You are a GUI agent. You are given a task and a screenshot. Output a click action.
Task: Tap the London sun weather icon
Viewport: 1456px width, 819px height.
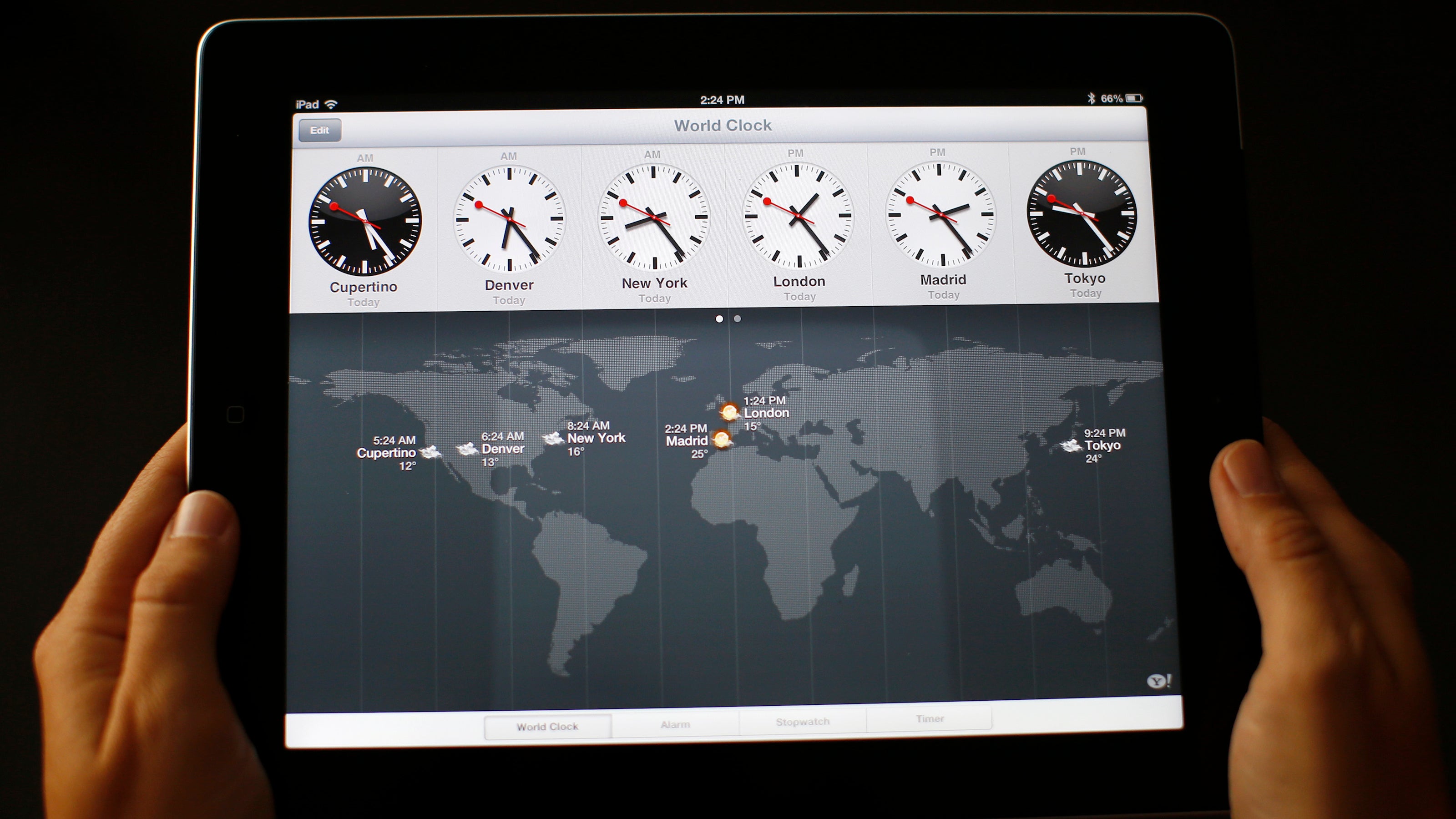point(730,412)
